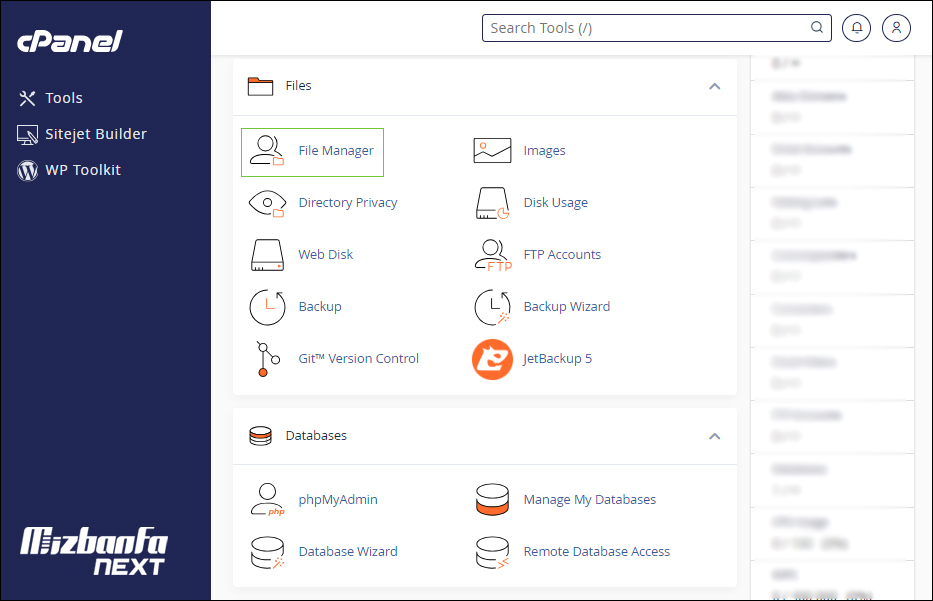The width and height of the screenshot is (933, 601).
Task: Go to the FTP Accounts link
Action: (562, 255)
